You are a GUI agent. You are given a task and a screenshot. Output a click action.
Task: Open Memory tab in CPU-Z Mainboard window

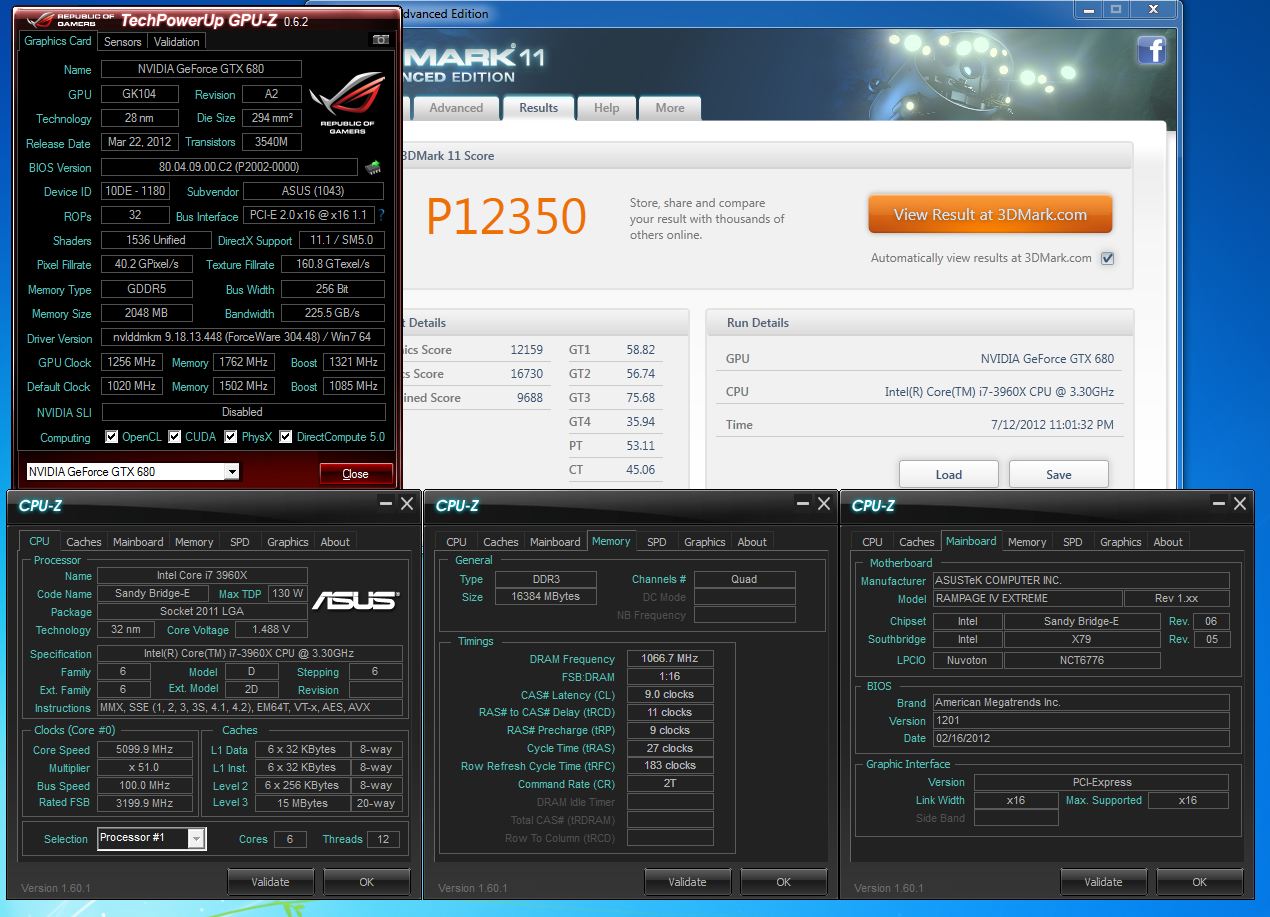(1027, 542)
